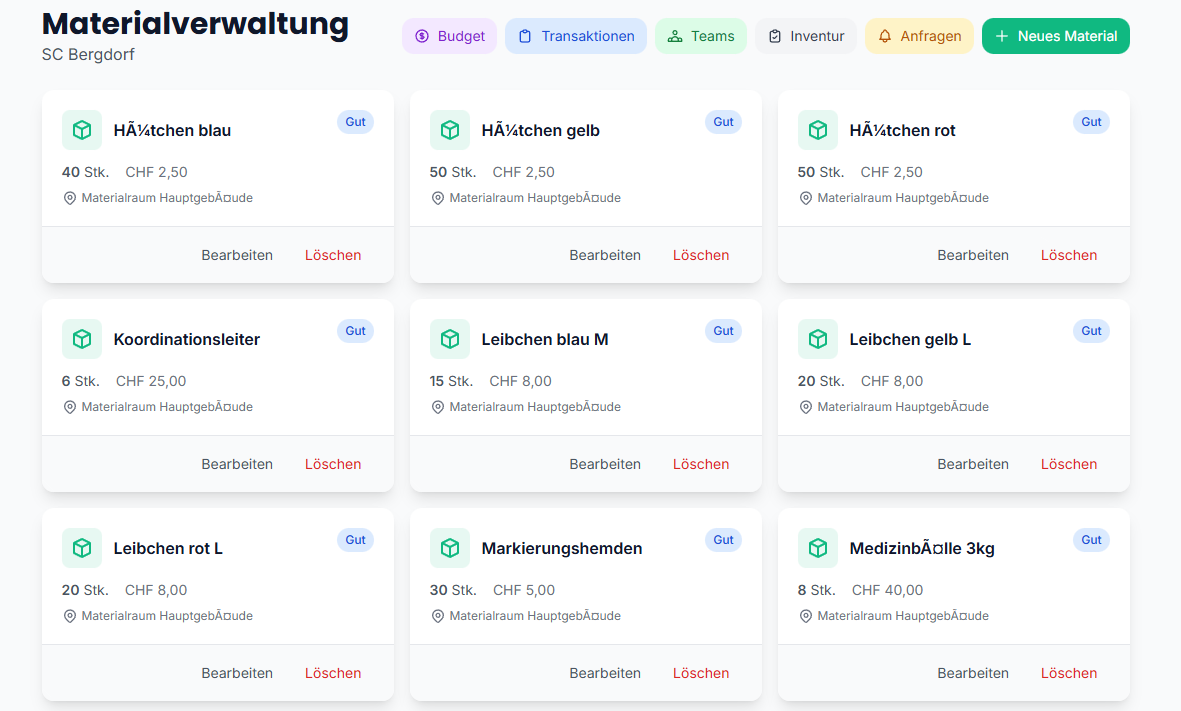Navigate to the Teams section
The height and width of the screenshot is (711, 1181).
pos(700,35)
